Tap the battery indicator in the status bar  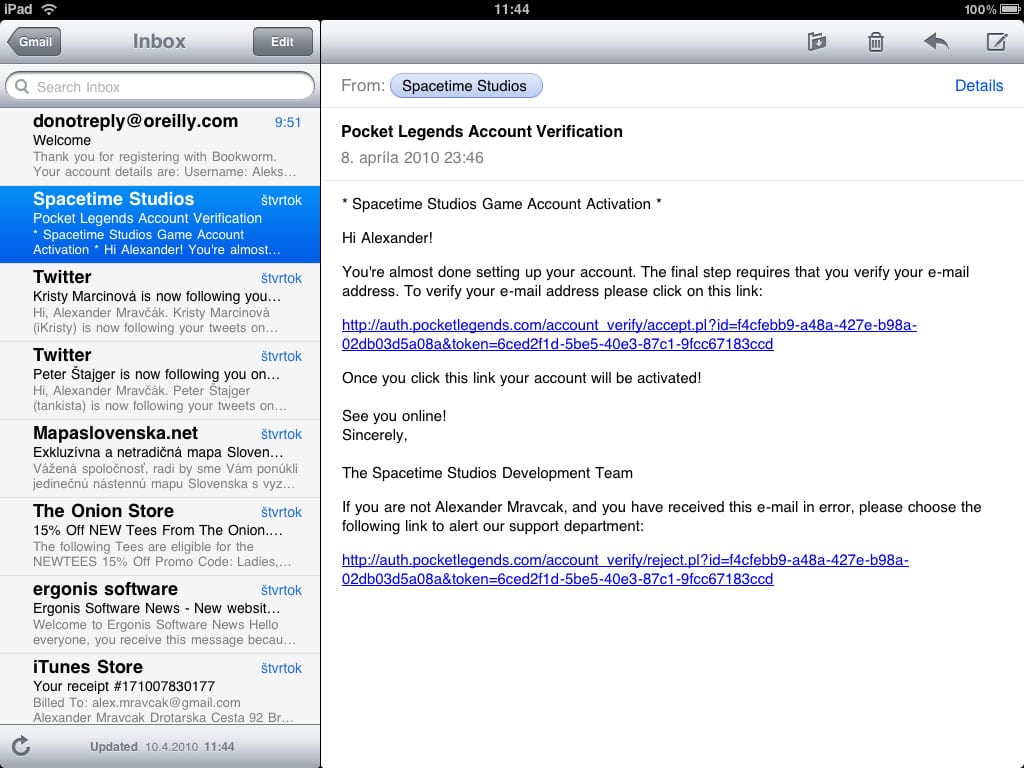[1010, 9]
